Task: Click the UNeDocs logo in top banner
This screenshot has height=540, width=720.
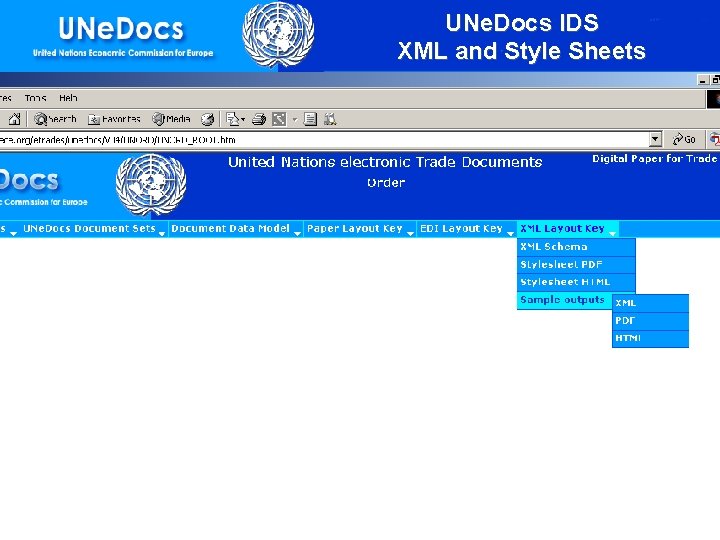Action: (121, 28)
